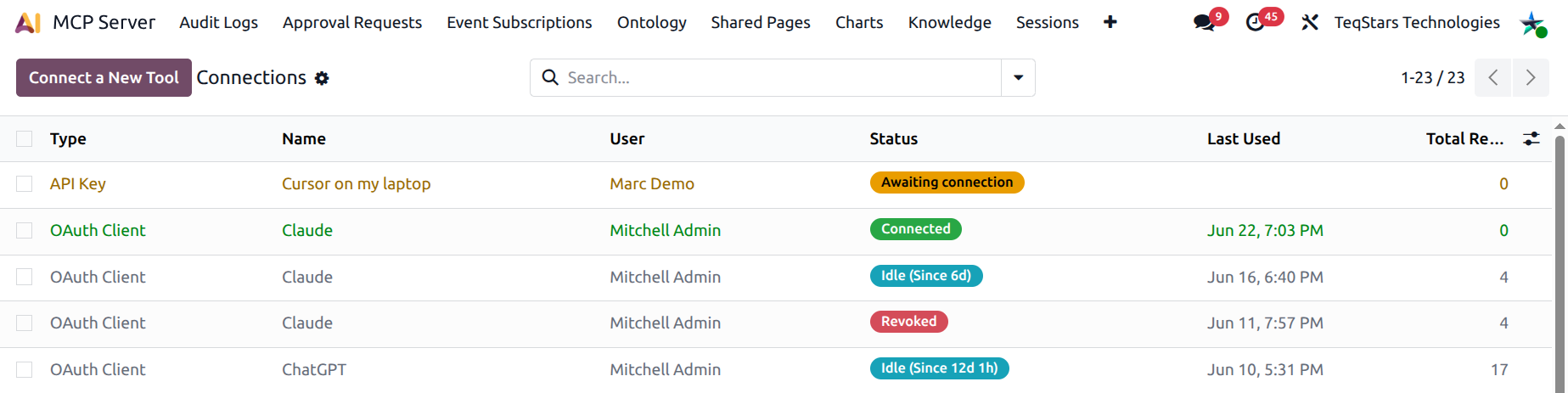Go to the previous page arrow

(1492, 77)
